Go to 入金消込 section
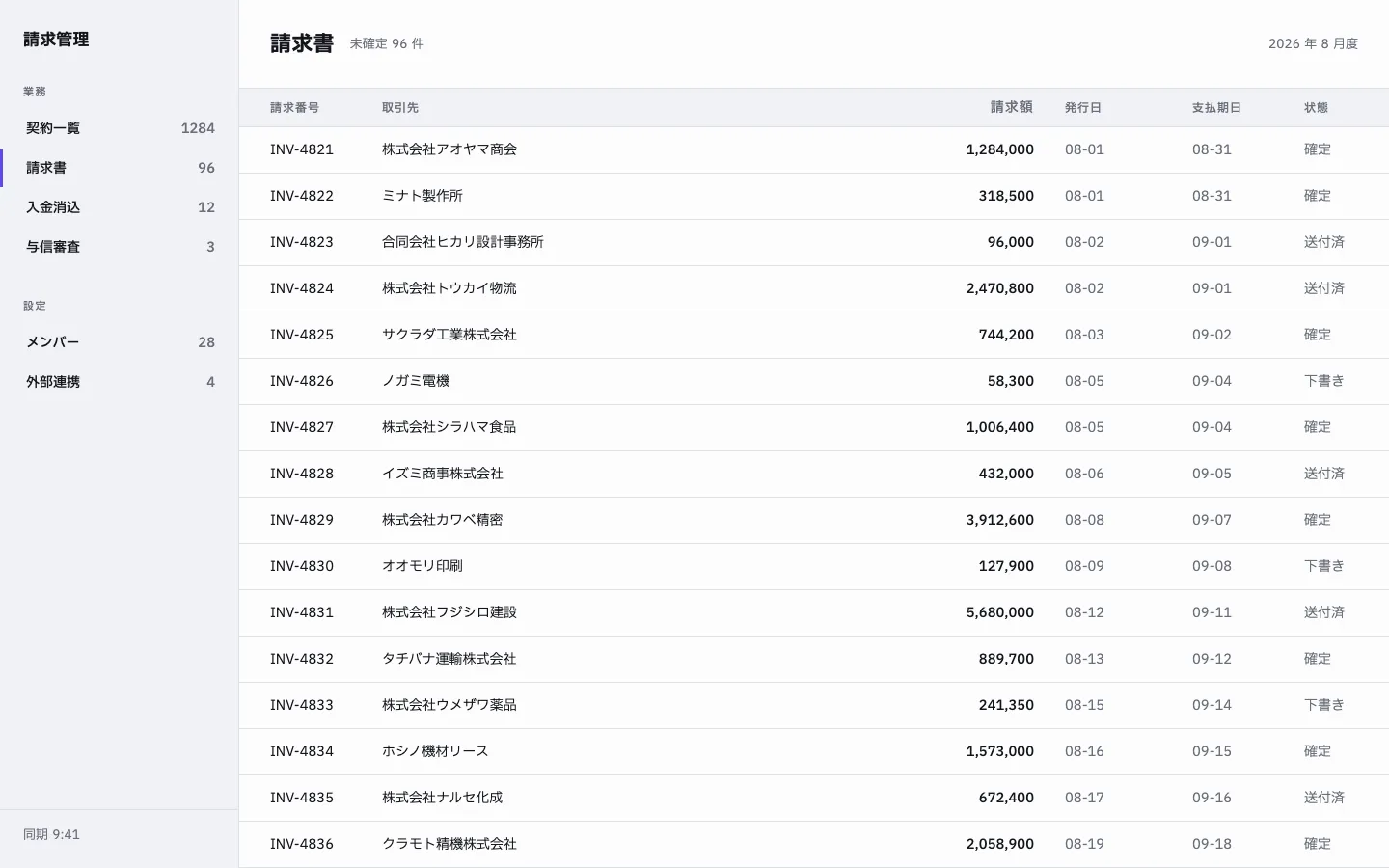Screen dimensions: 1389x868 pyautogui.click(x=120, y=207)
